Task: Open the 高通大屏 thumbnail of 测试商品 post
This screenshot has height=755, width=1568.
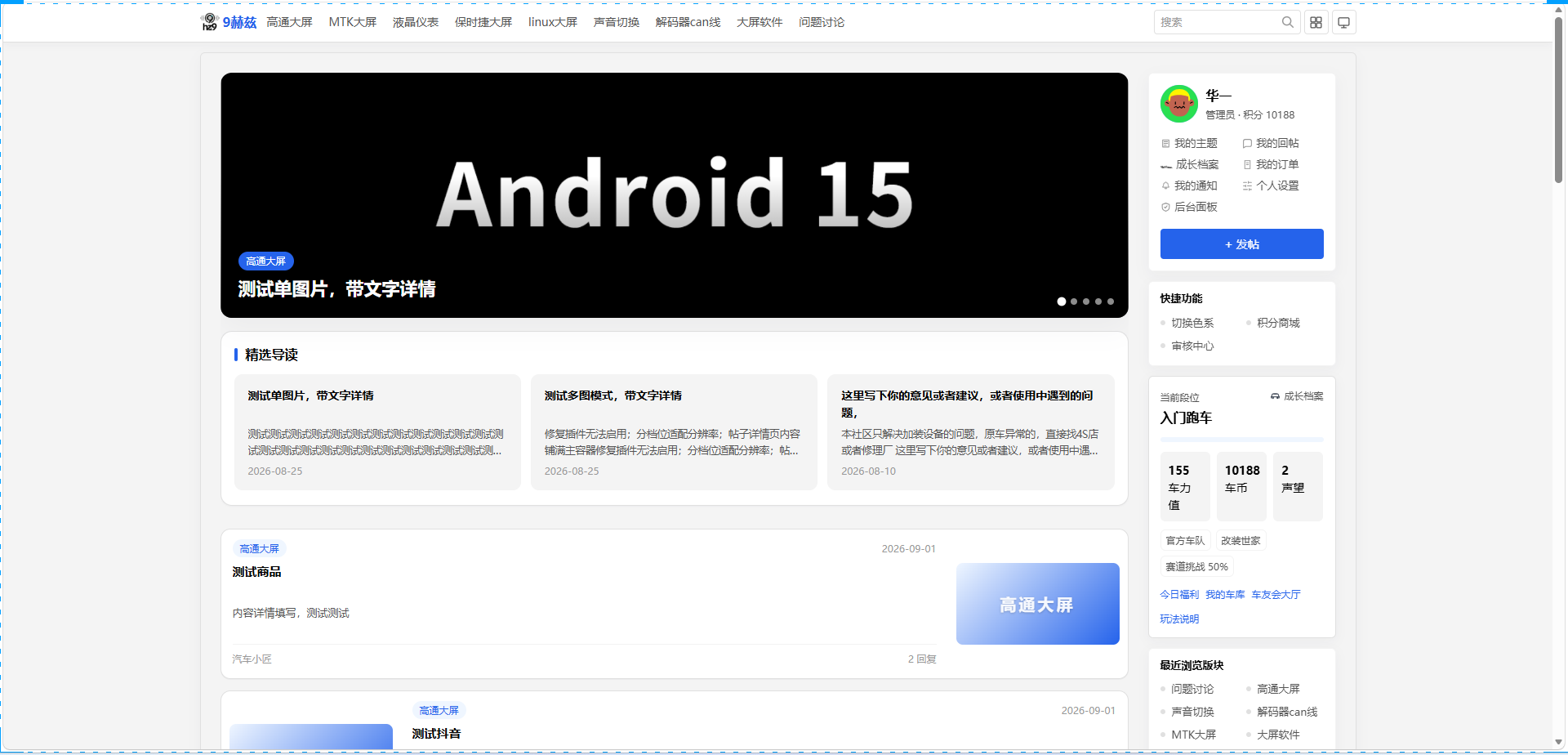Action: 1038,604
